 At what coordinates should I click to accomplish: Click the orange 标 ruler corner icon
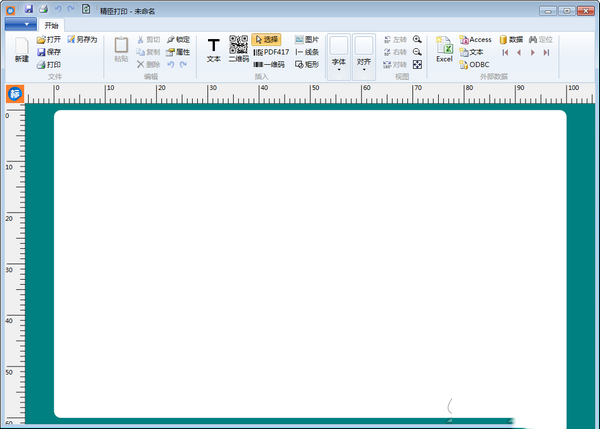(15, 94)
